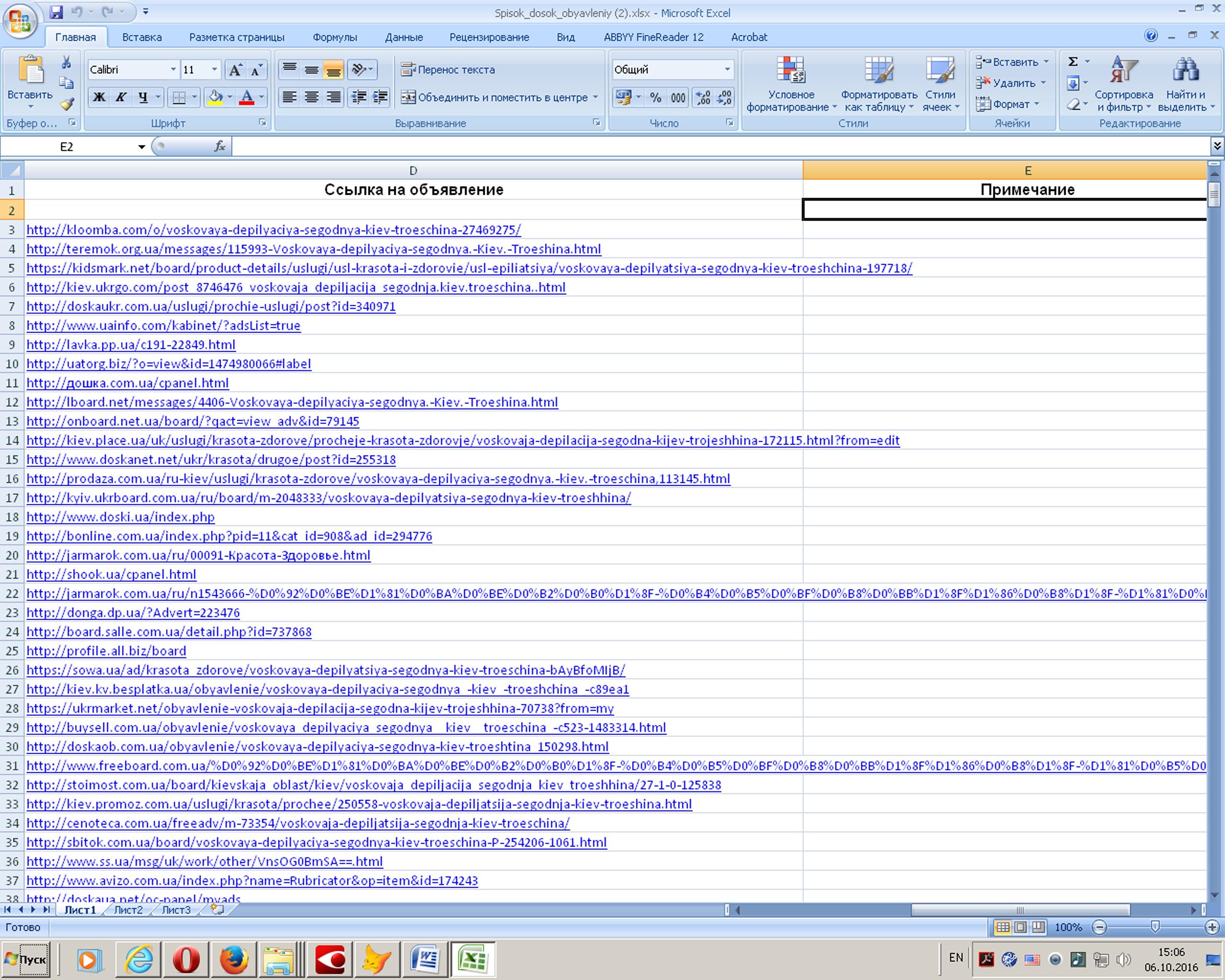
Task: Toggle align text right button
Action: pyautogui.click(x=334, y=97)
